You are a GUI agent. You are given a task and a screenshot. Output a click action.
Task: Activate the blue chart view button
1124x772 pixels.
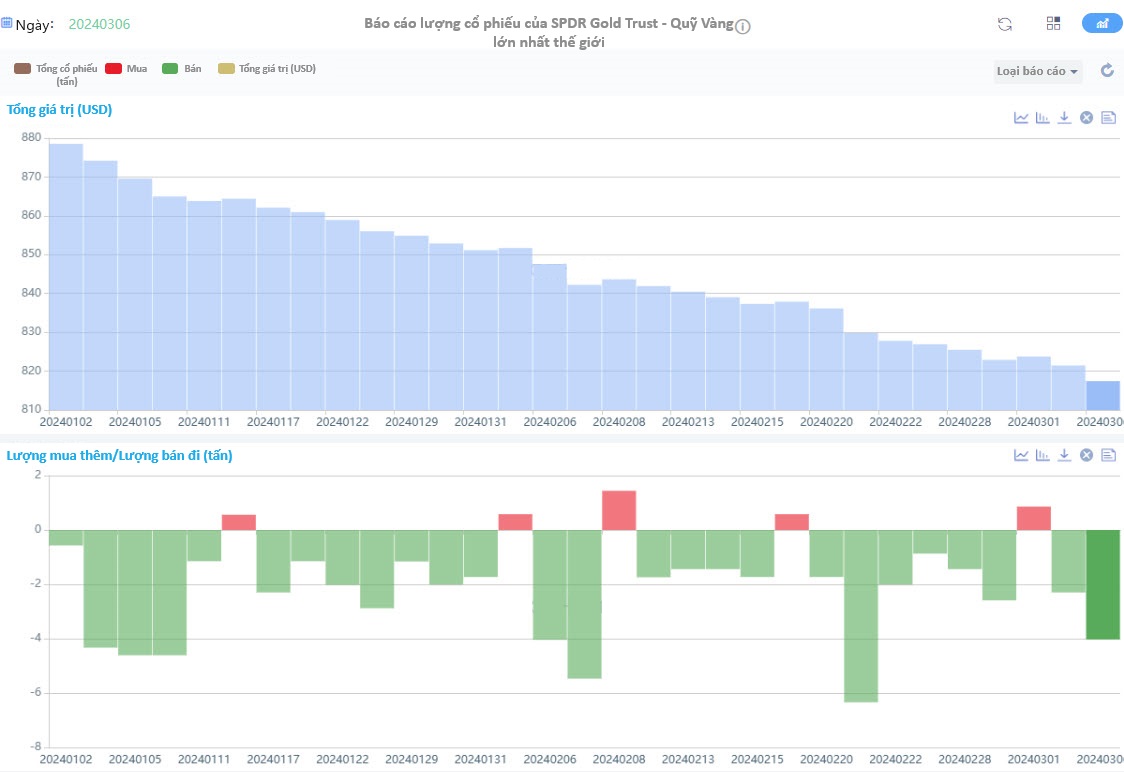1102,24
